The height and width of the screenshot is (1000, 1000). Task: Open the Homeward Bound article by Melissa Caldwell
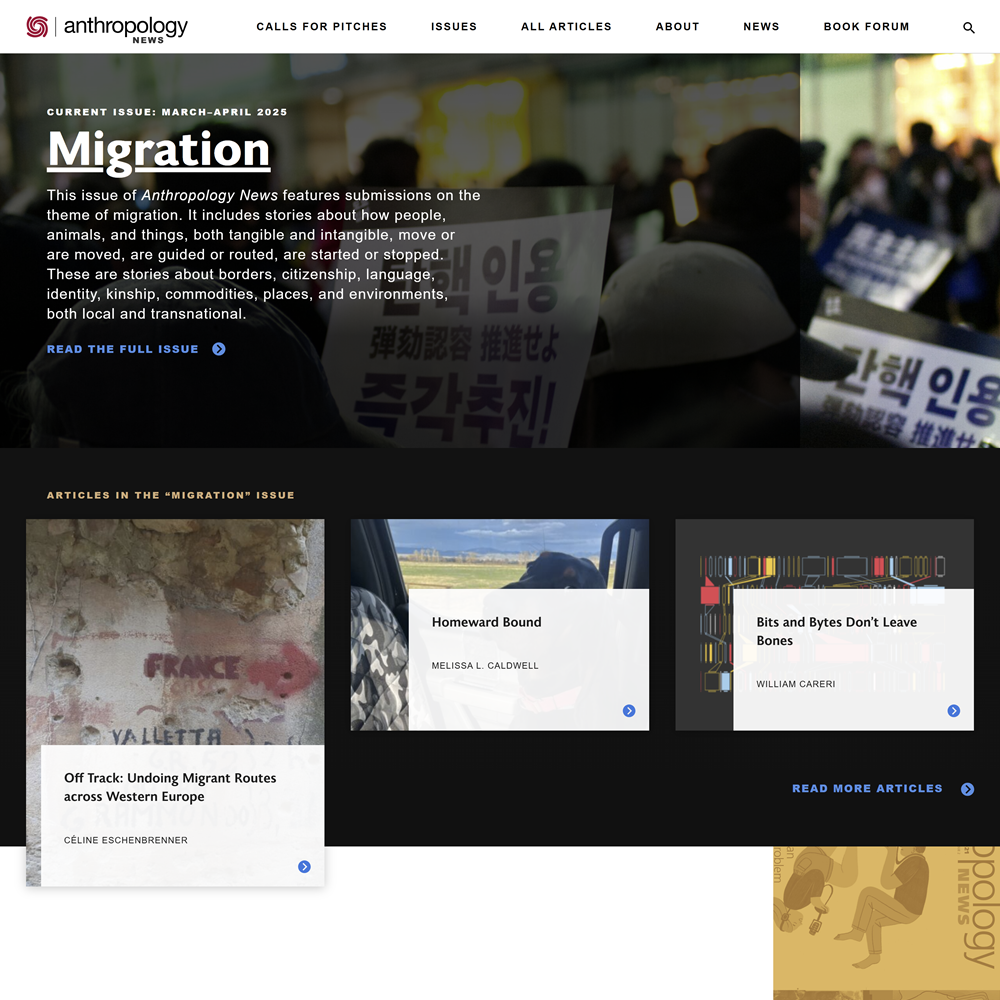486,622
